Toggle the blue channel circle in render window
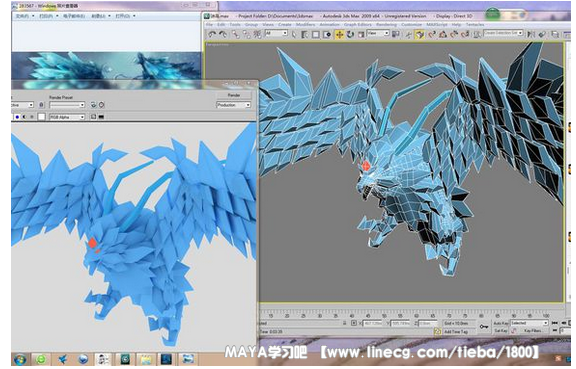This screenshot has height=369, width=576. (x=17, y=117)
